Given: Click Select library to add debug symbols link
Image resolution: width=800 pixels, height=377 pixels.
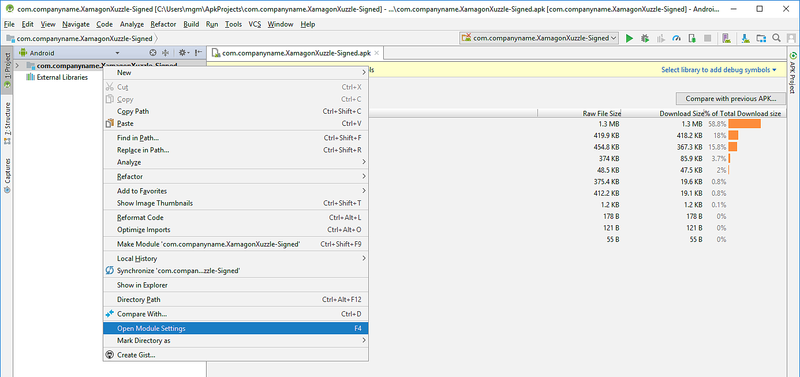Looking at the screenshot, I should [x=718, y=70].
